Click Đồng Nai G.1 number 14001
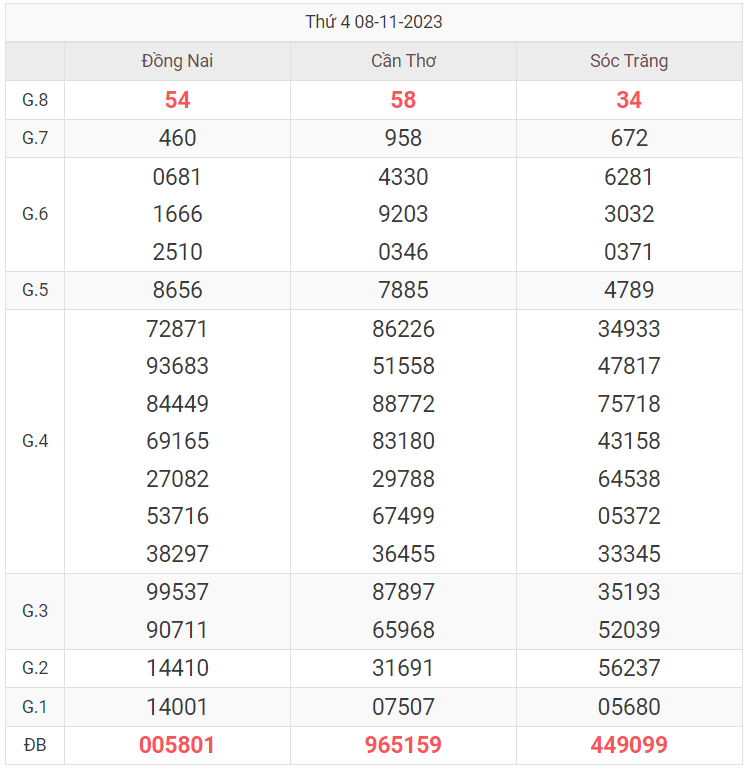747x771 pixels. [x=177, y=707]
